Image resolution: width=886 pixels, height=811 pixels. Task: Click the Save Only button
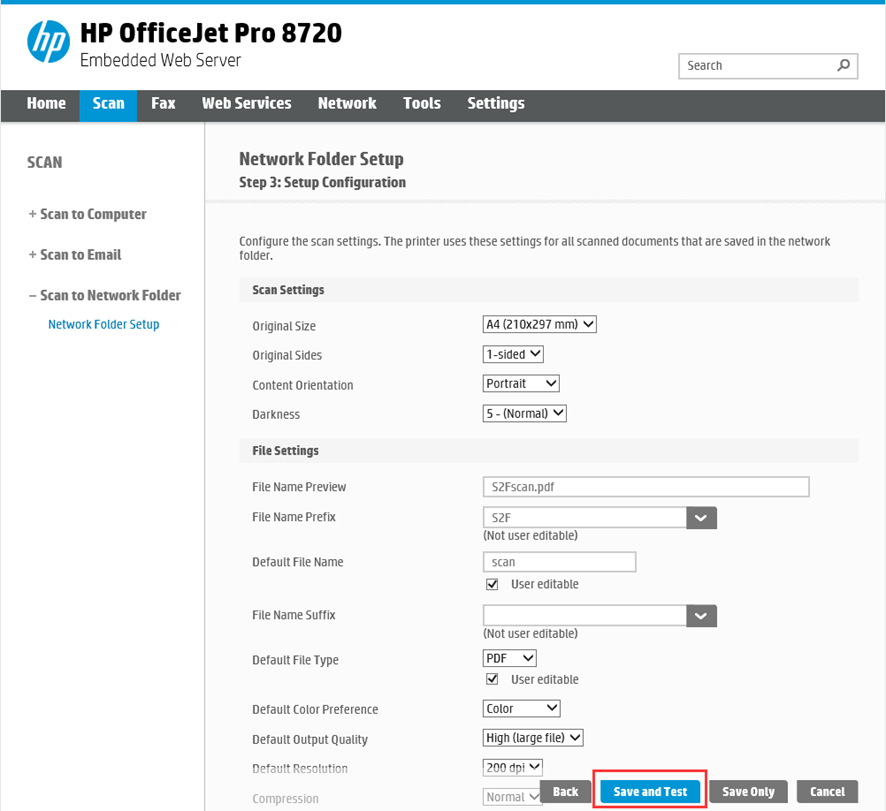(x=748, y=792)
